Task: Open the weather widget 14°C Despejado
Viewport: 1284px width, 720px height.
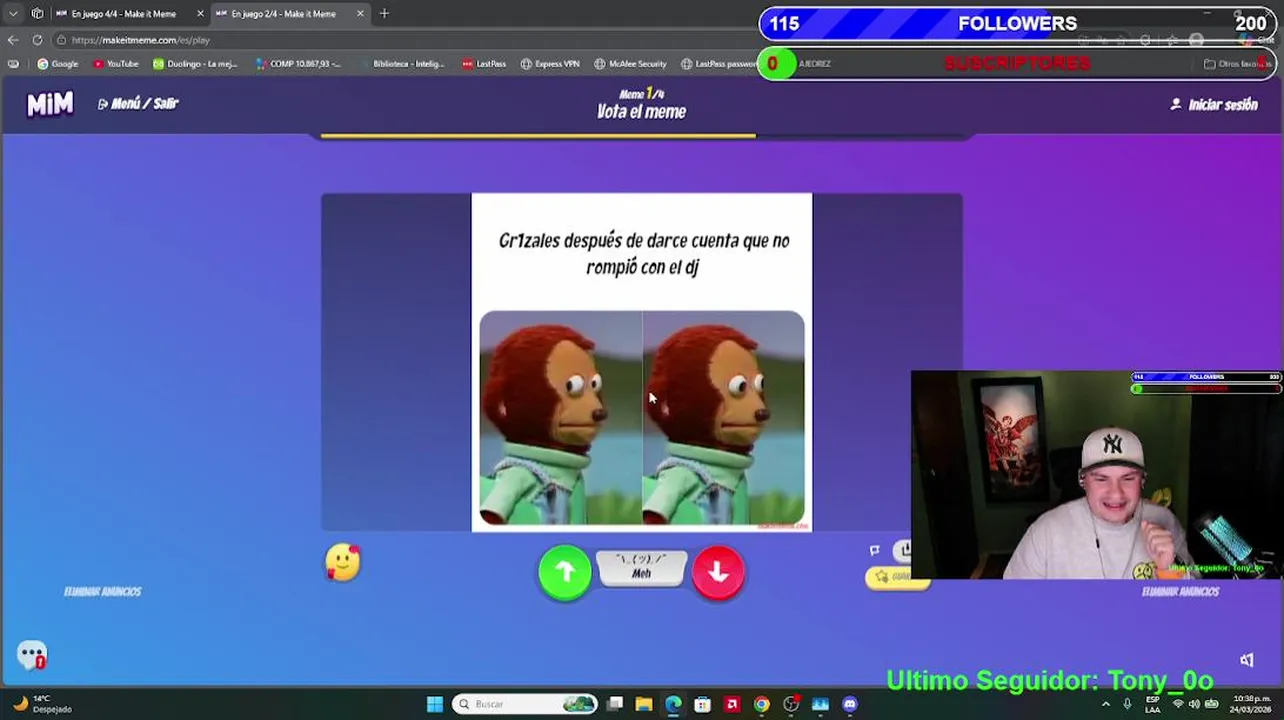Action: pos(42,704)
